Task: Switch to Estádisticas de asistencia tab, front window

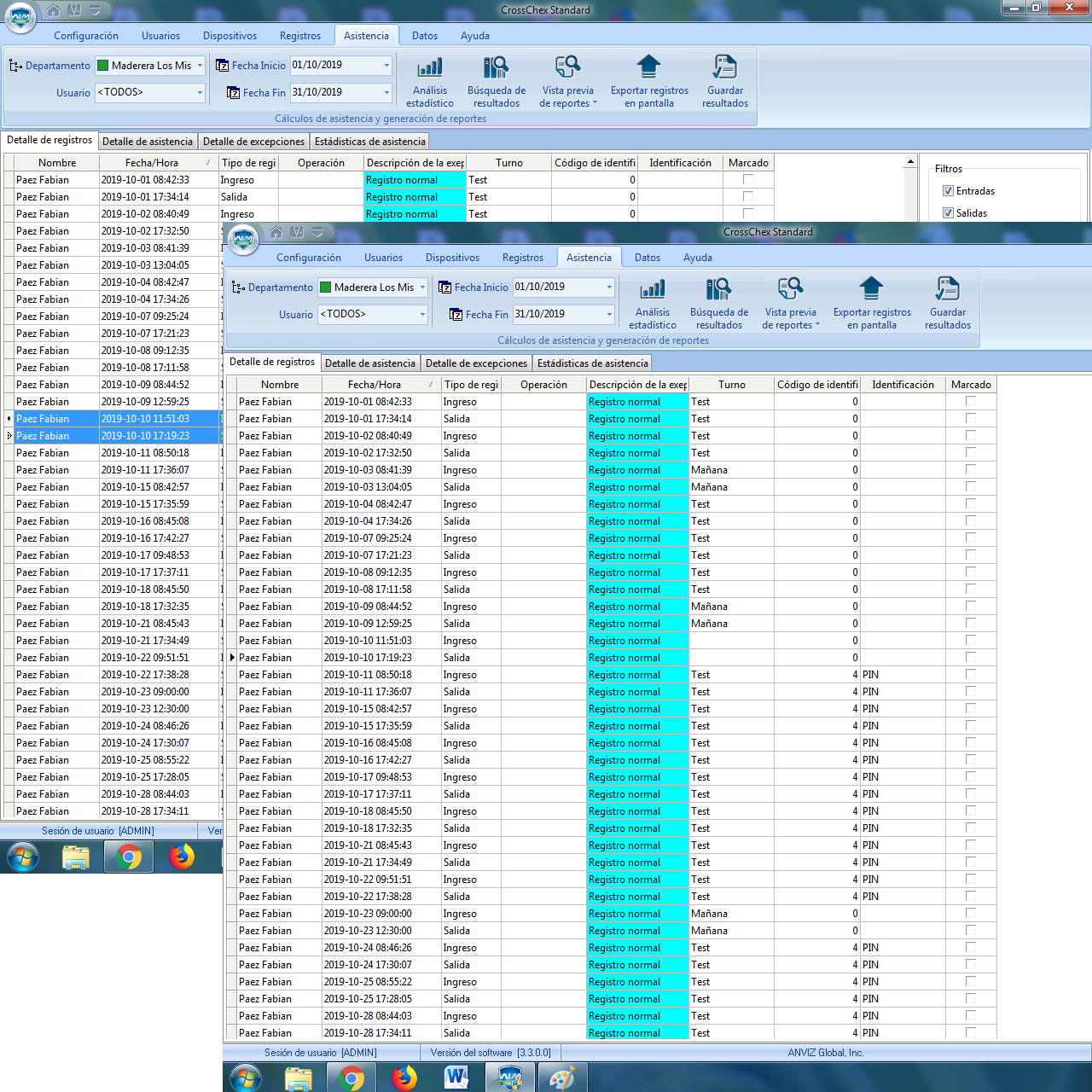Action: pyautogui.click(x=592, y=363)
